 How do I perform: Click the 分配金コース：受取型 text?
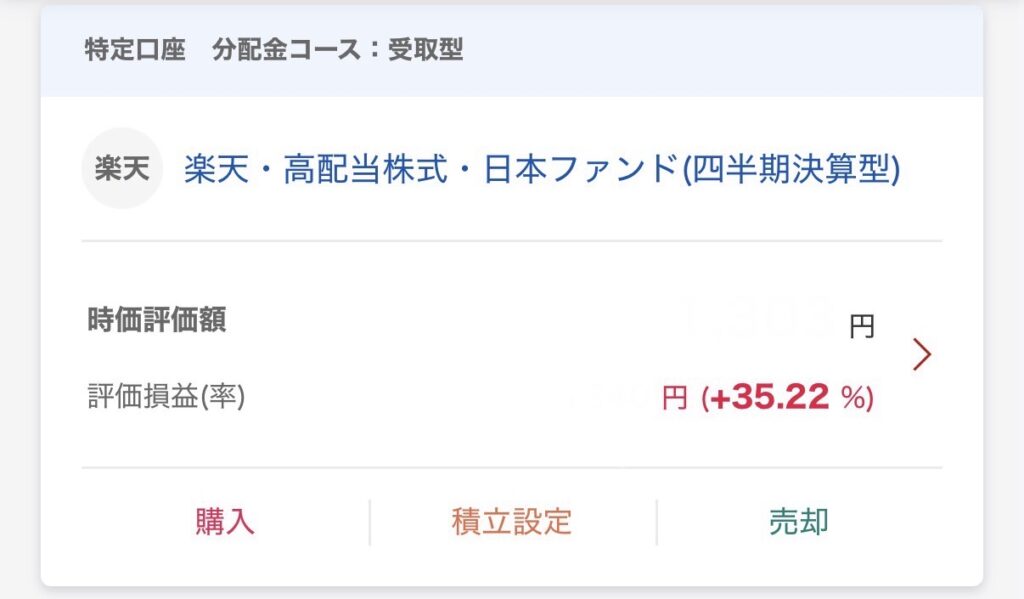(337, 51)
